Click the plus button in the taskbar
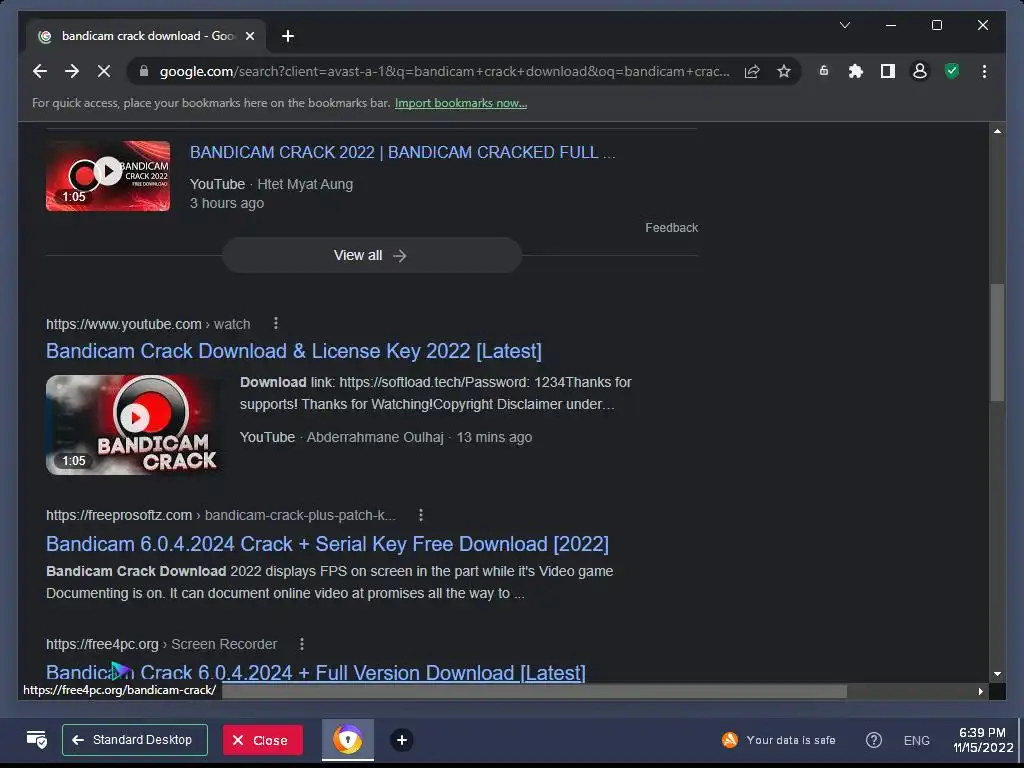This screenshot has width=1024, height=768. tap(402, 740)
